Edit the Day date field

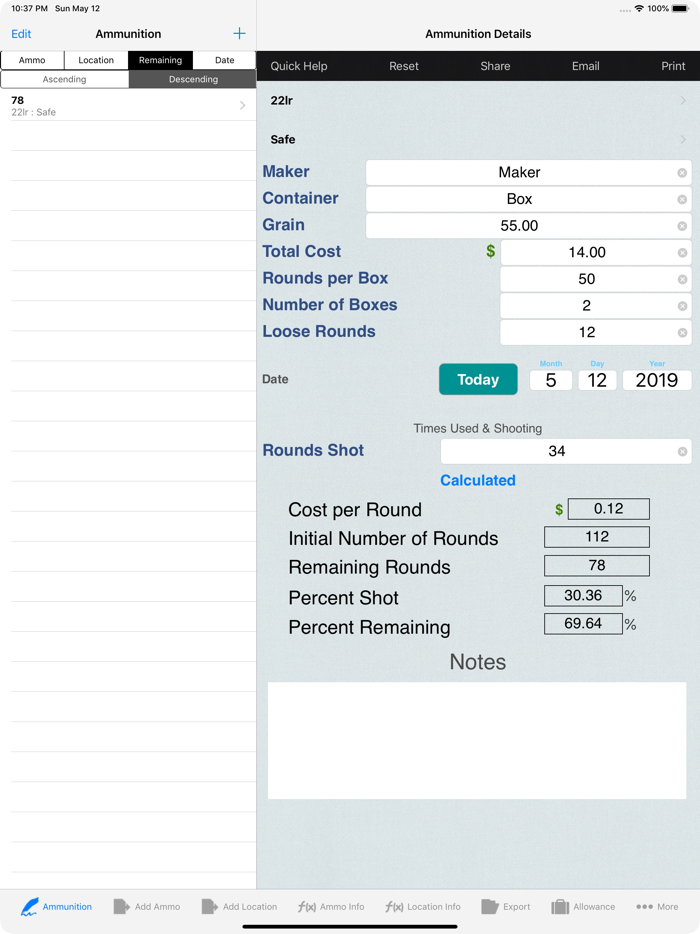pyautogui.click(x=597, y=380)
